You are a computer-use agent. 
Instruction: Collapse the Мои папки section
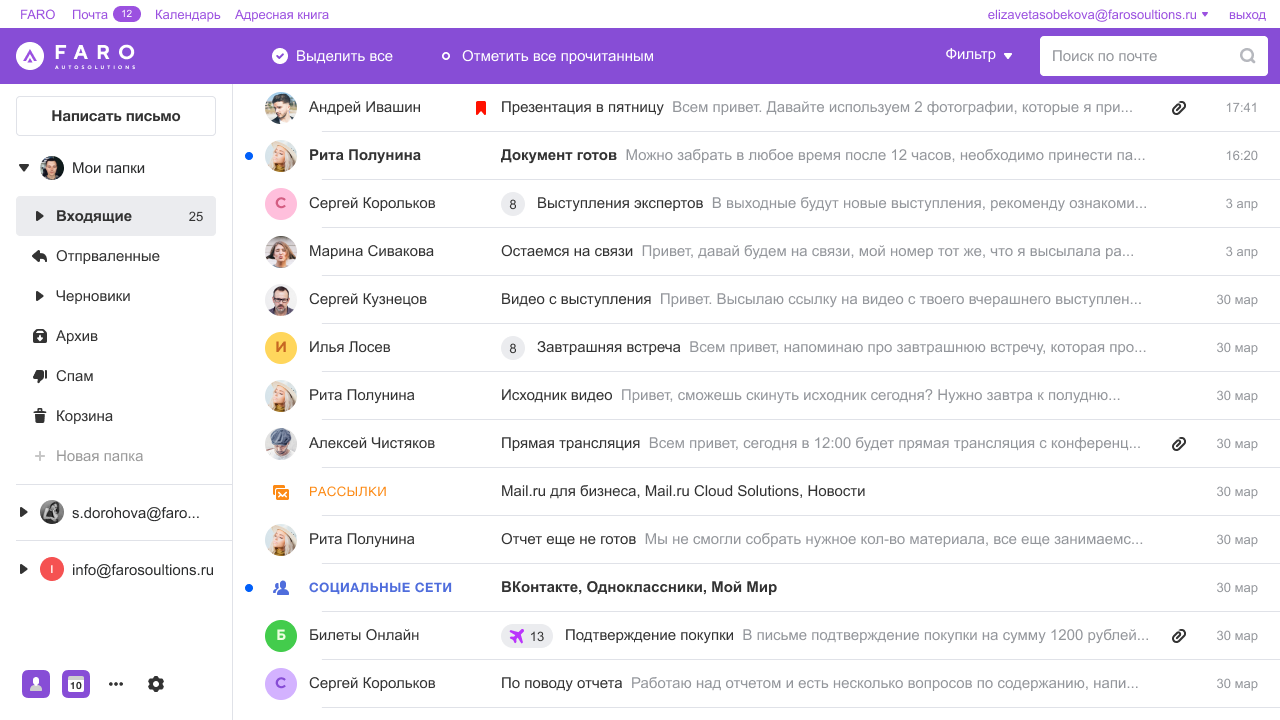click(x=22, y=167)
